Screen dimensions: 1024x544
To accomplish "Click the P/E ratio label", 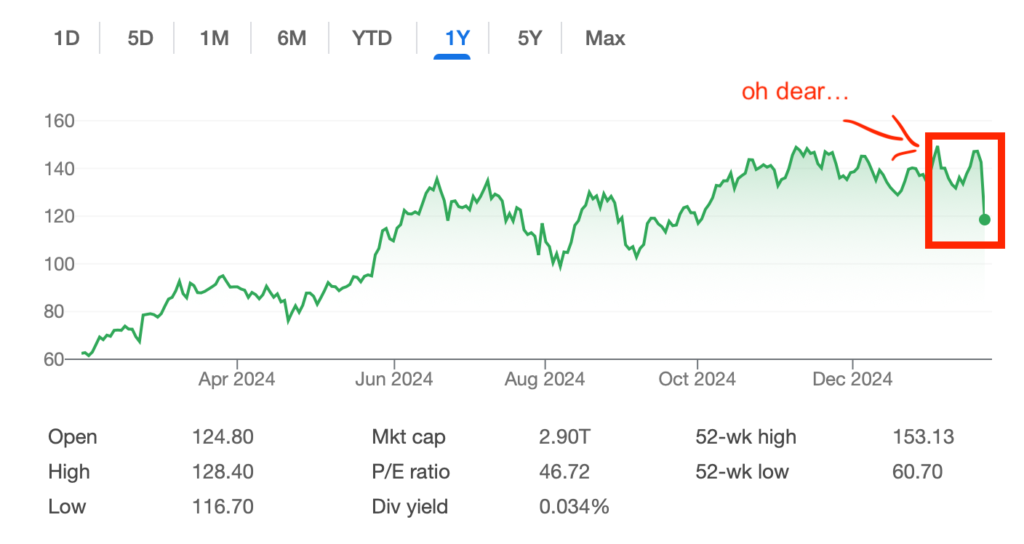I will tap(410, 472).
